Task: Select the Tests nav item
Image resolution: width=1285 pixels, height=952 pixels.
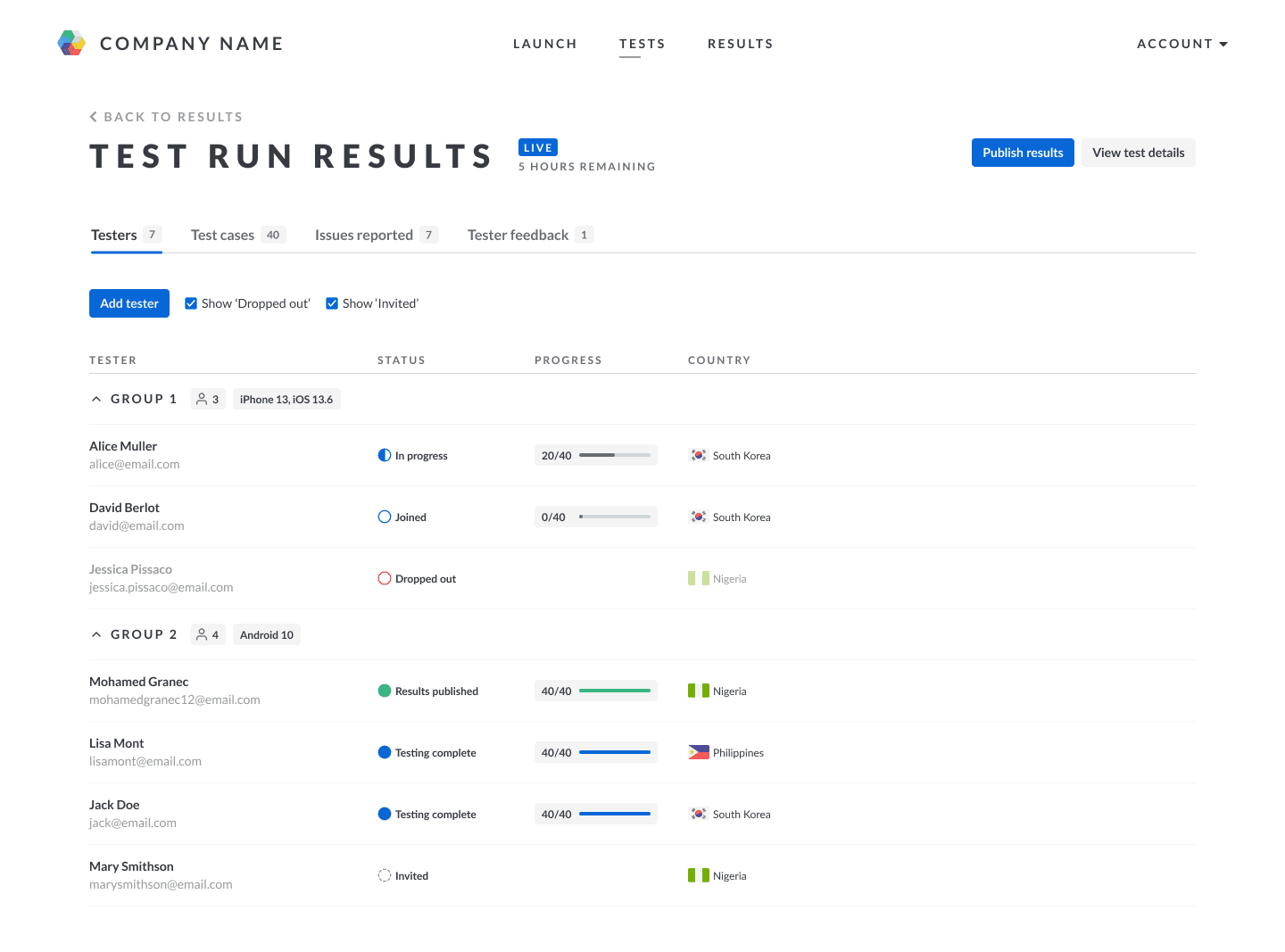Action: click(x=642, y=44)
